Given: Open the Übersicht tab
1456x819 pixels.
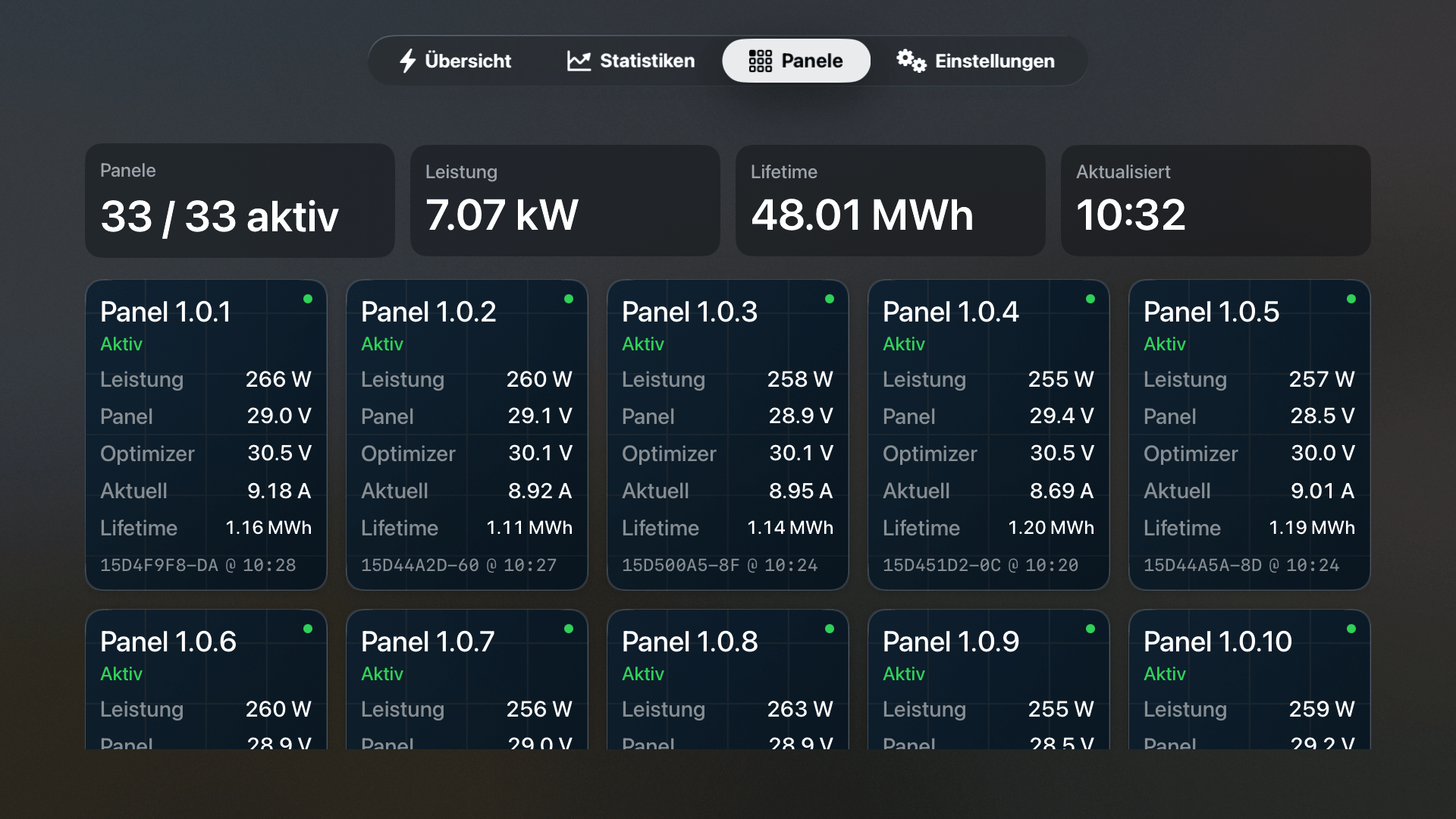Looking at the screenshot, I should 455,61.
